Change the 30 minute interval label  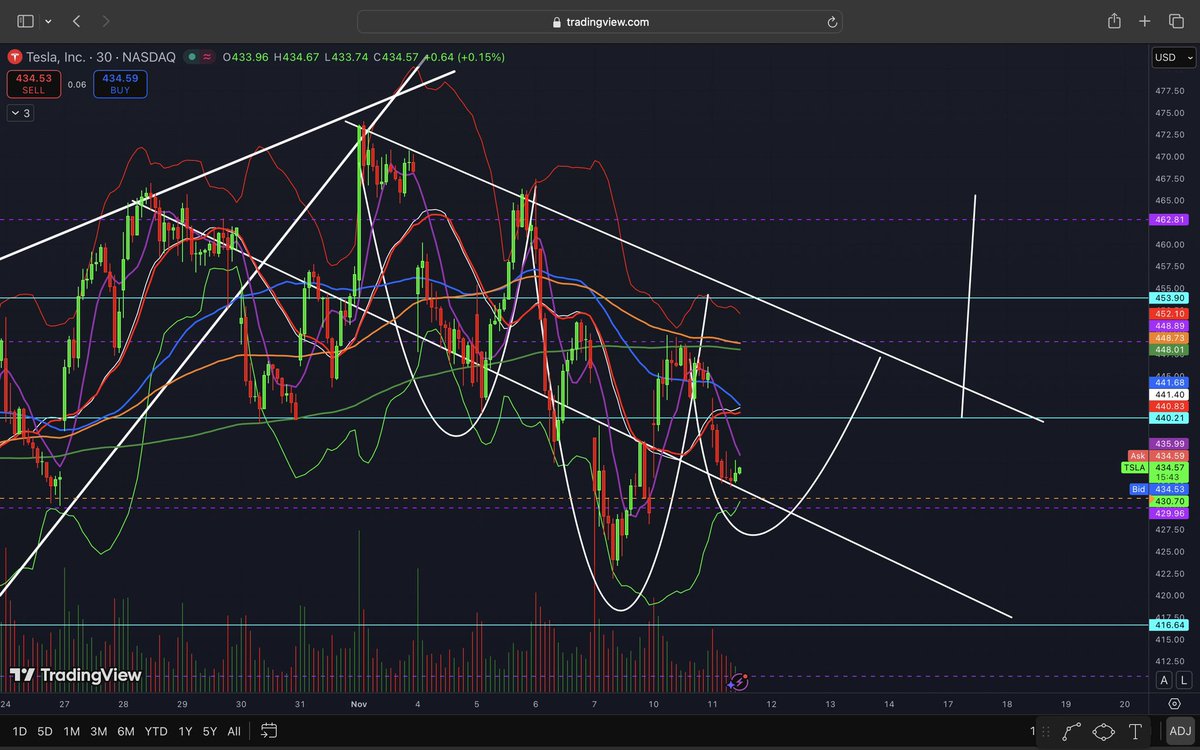105,57
